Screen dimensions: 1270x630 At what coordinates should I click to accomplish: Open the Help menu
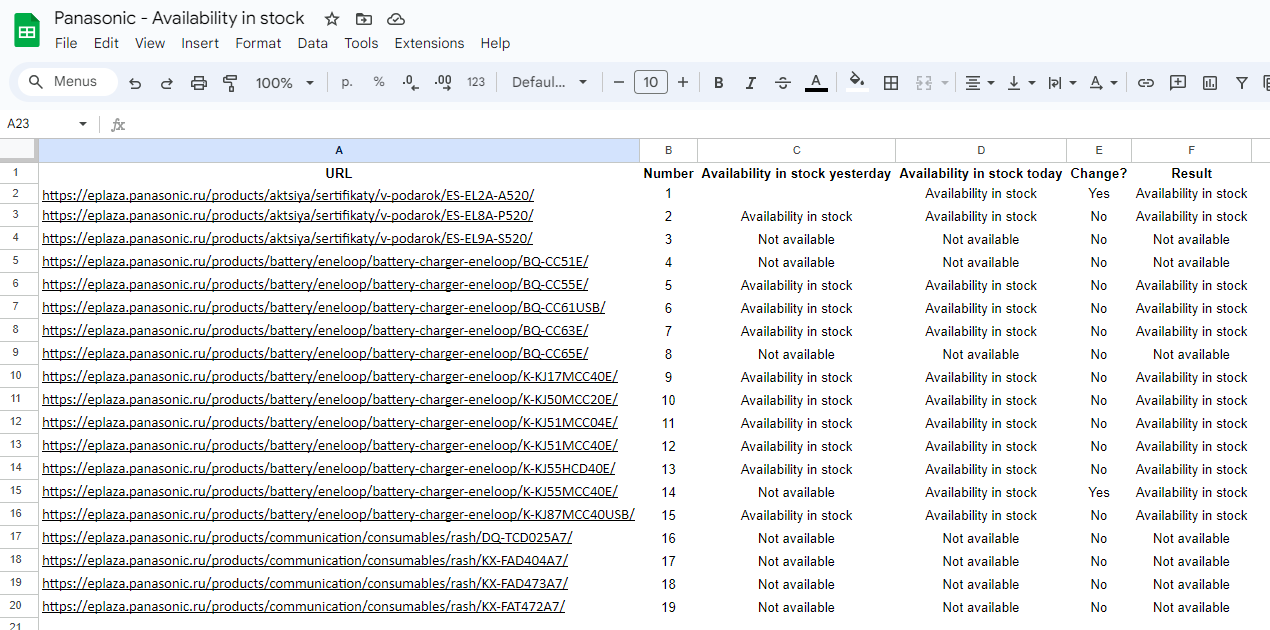tap(495, 43)
